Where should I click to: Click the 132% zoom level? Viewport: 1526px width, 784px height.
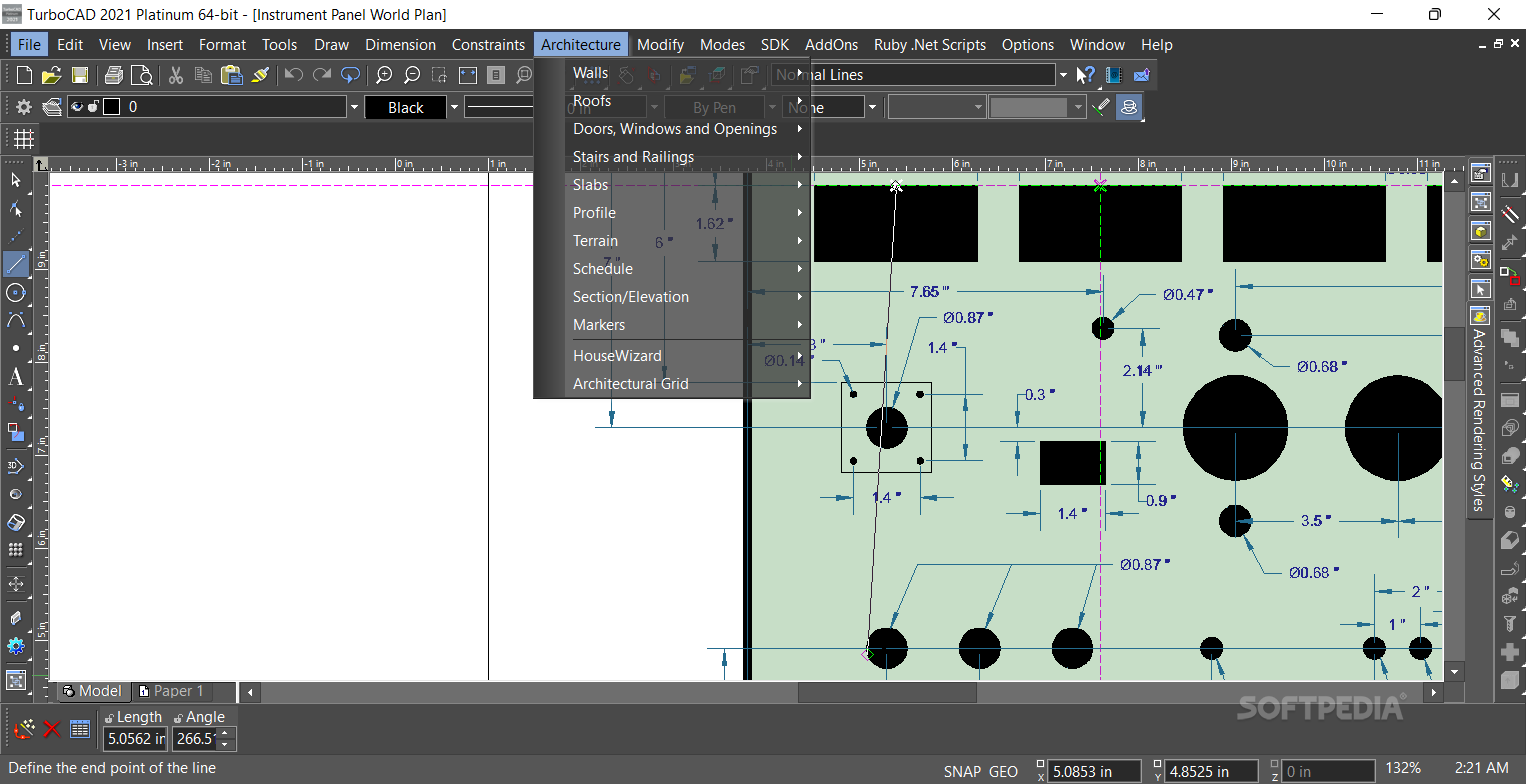click(x=1403, y=768)
